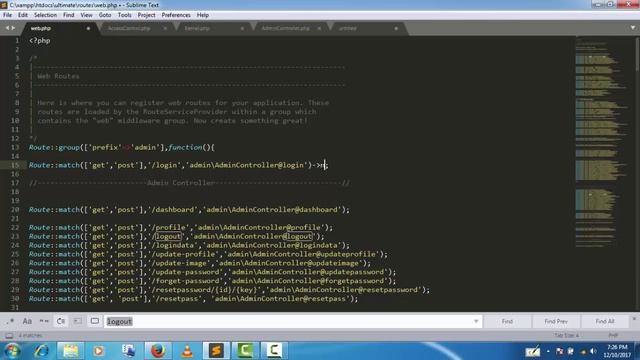
Task: Show hidden tray icons arrow
Action: (548, 351)
